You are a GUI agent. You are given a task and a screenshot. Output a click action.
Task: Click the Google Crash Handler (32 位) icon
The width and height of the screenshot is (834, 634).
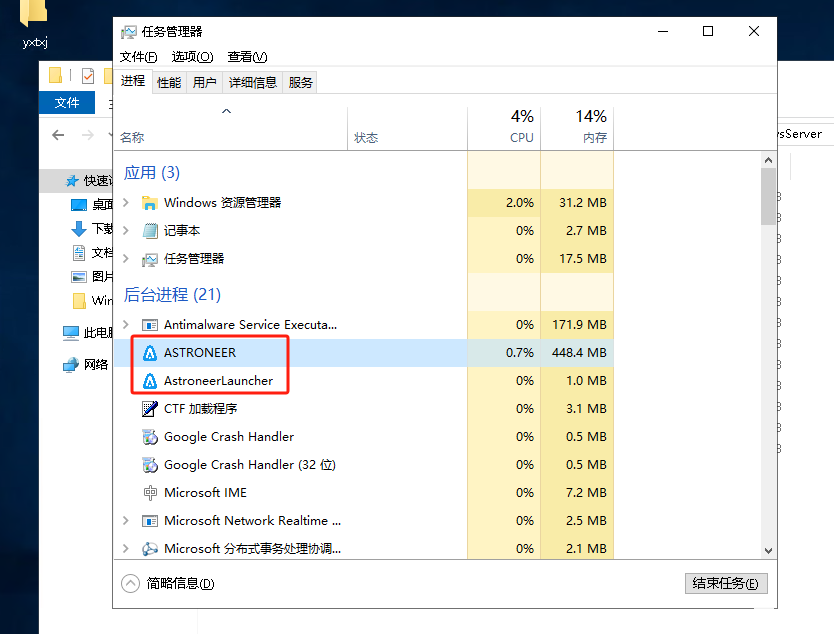pos(150,465)
